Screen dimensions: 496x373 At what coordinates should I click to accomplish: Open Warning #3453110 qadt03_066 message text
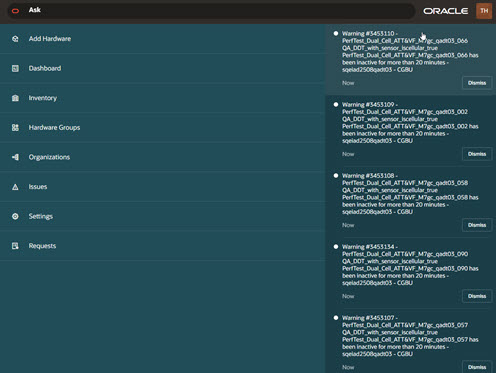(410, 52)
